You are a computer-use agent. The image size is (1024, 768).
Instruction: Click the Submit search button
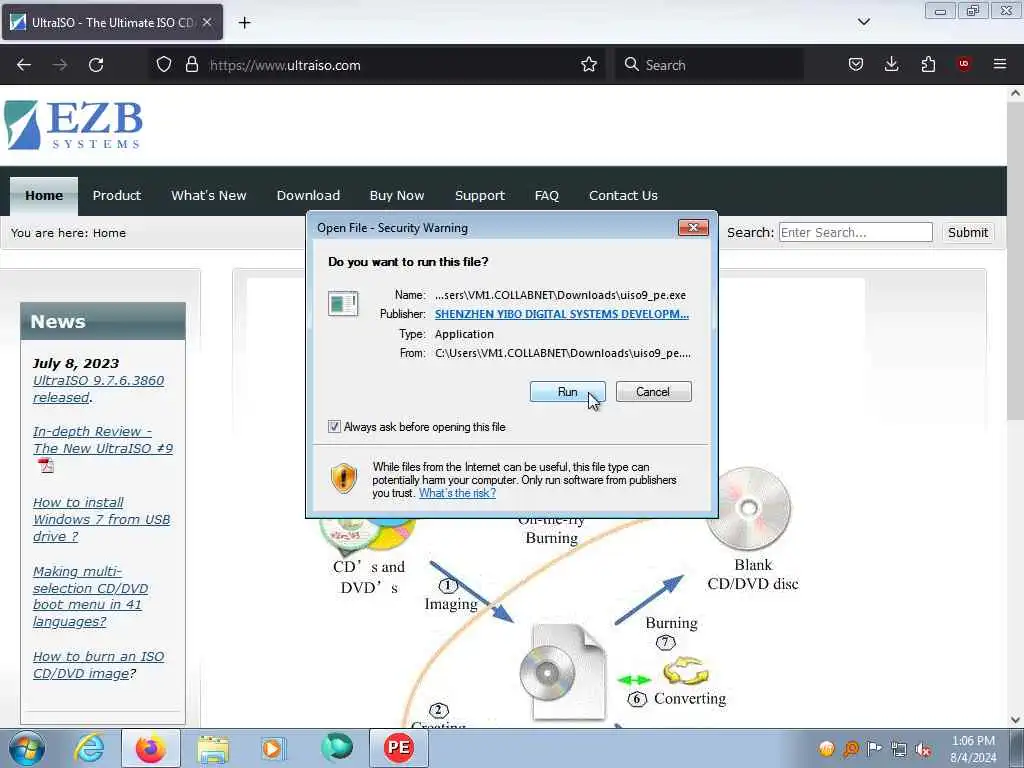coord(967,232)
